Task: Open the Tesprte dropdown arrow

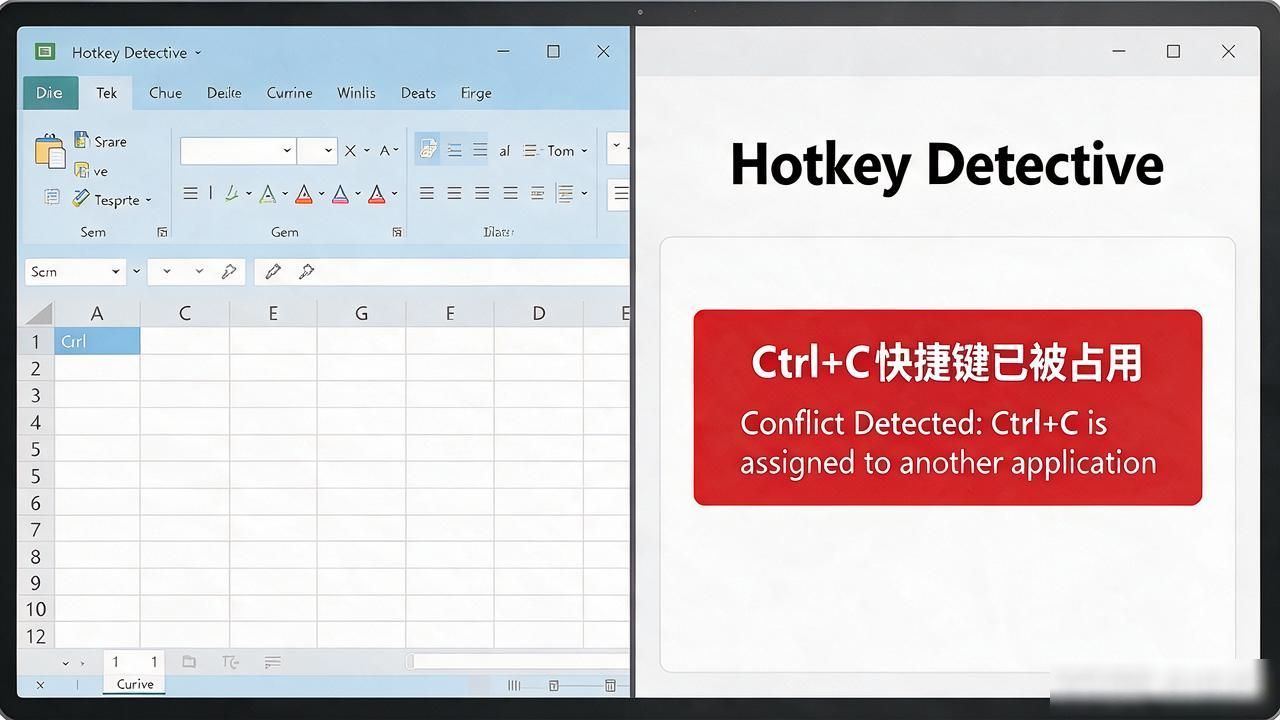Action: (x=148, y=200)
